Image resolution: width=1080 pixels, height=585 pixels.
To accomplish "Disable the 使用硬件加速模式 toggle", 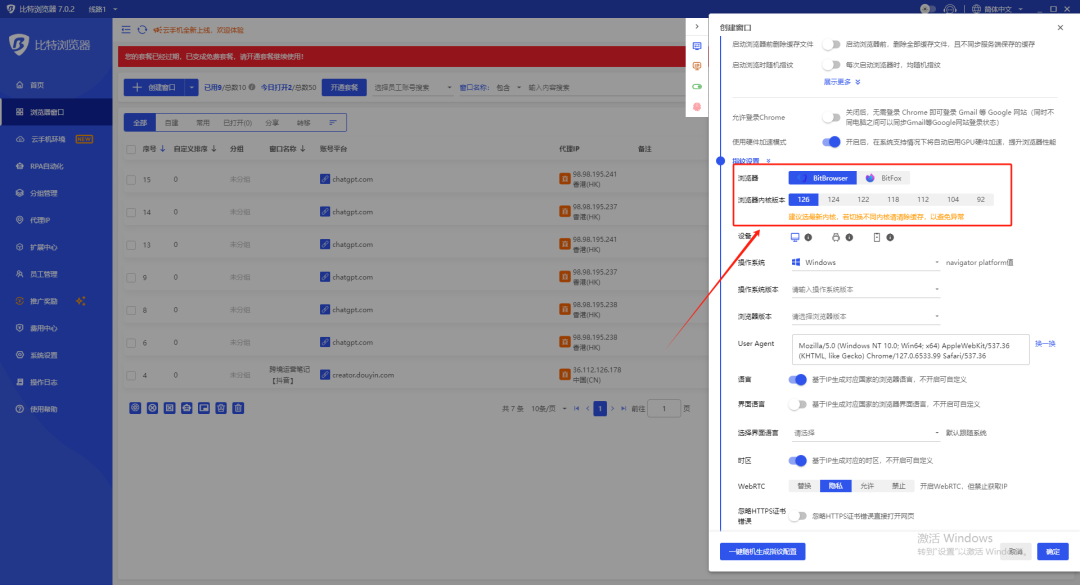I will [x=830, y=142].
